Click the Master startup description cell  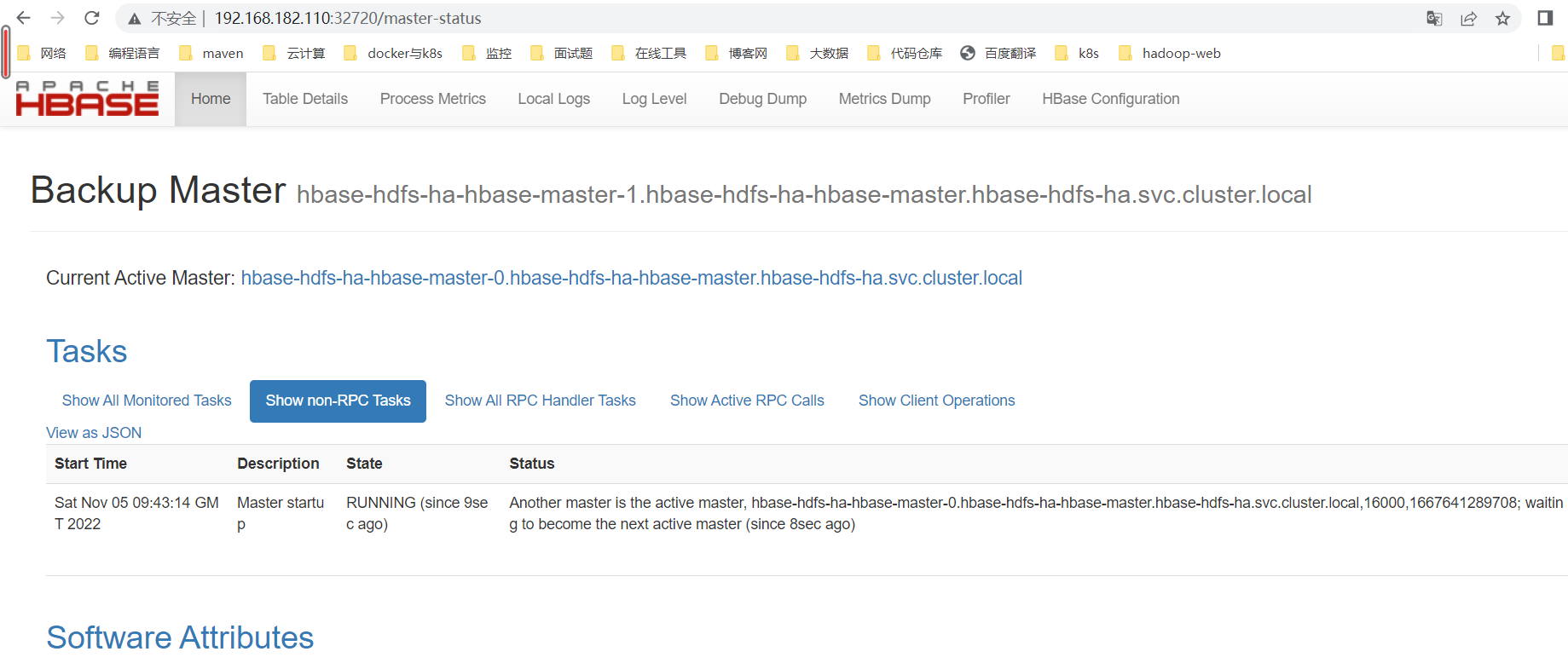click(281, 513)
